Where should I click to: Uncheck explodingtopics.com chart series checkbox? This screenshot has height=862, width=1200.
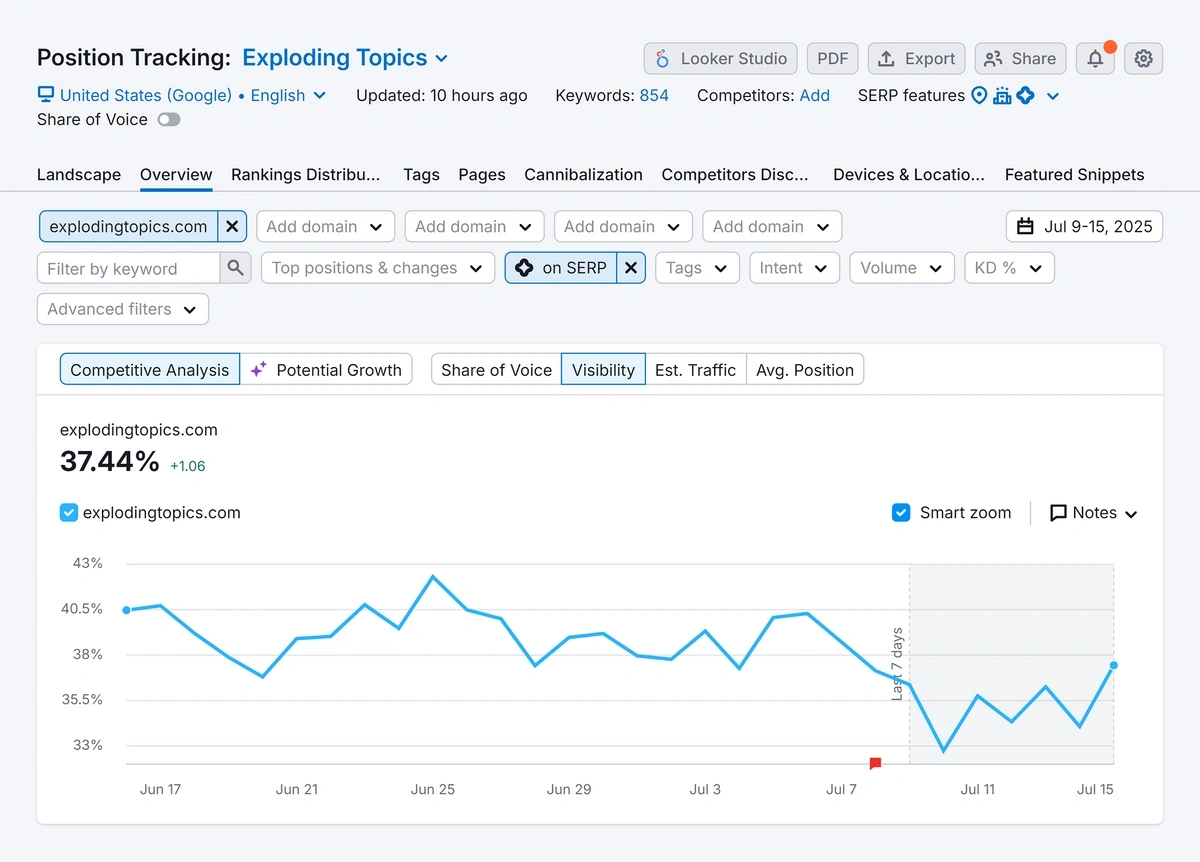[69, 513]
